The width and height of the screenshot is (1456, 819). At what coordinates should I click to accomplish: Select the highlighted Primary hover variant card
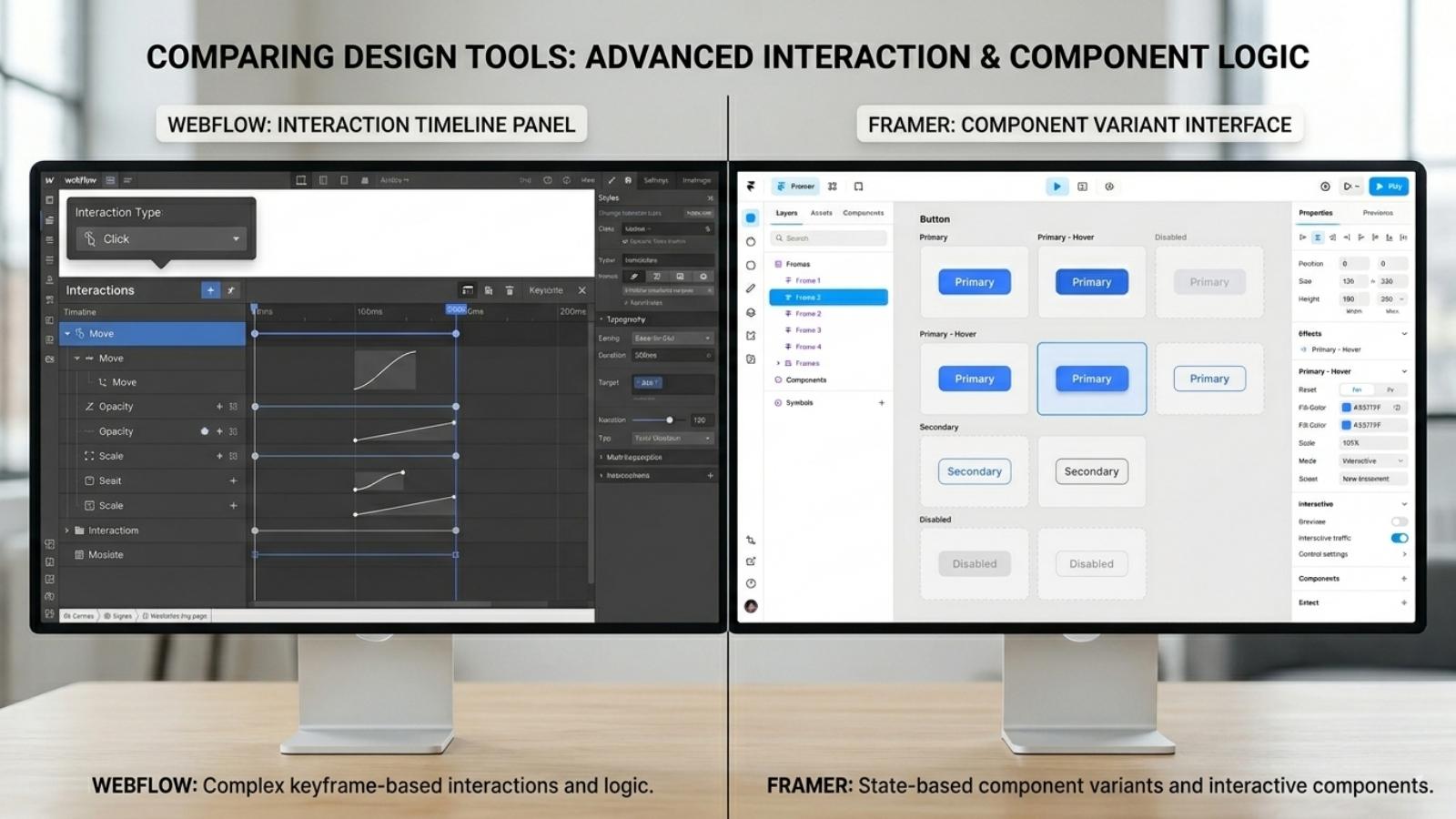pos(1091,379)
